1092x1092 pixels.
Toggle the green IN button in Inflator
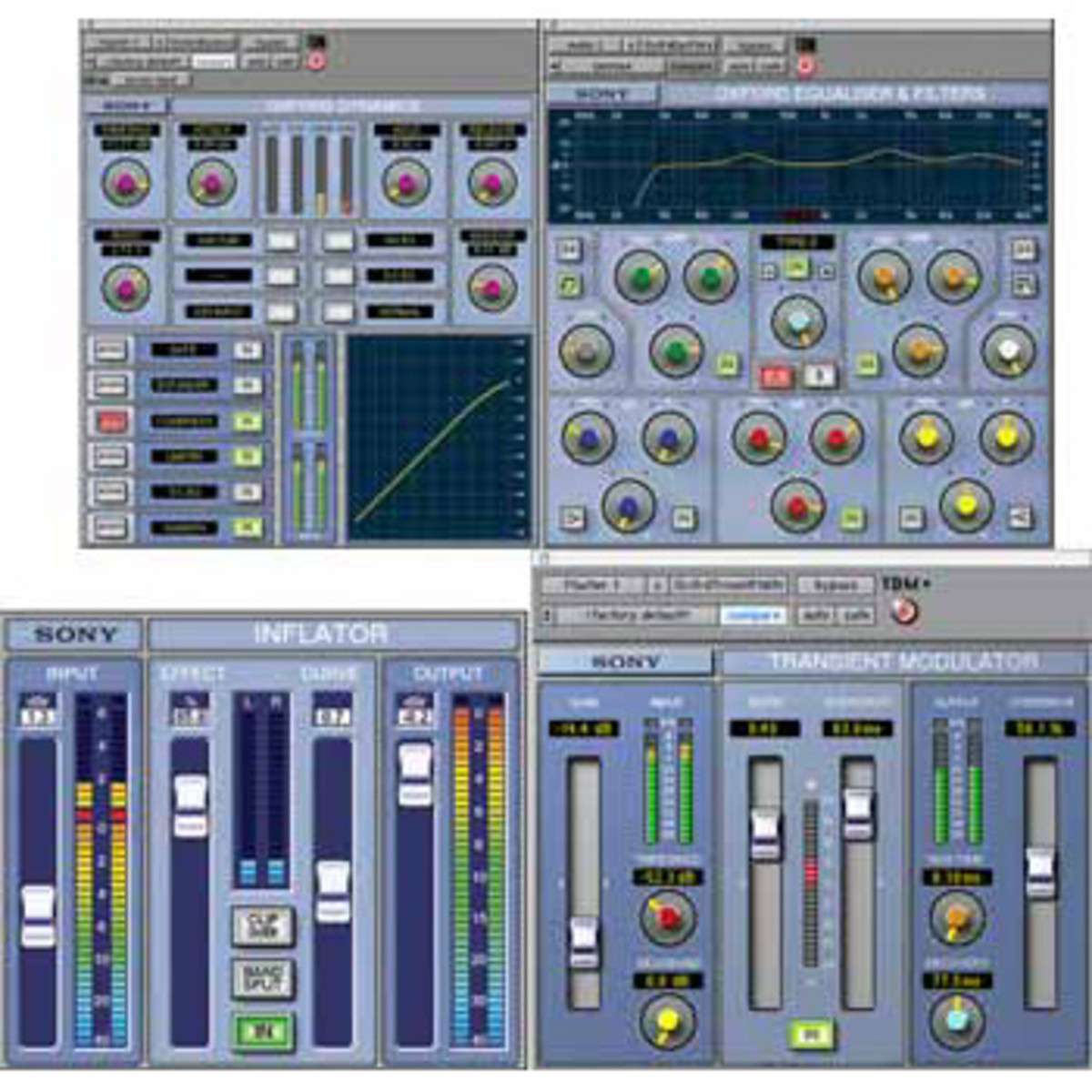click(262, 1031)
